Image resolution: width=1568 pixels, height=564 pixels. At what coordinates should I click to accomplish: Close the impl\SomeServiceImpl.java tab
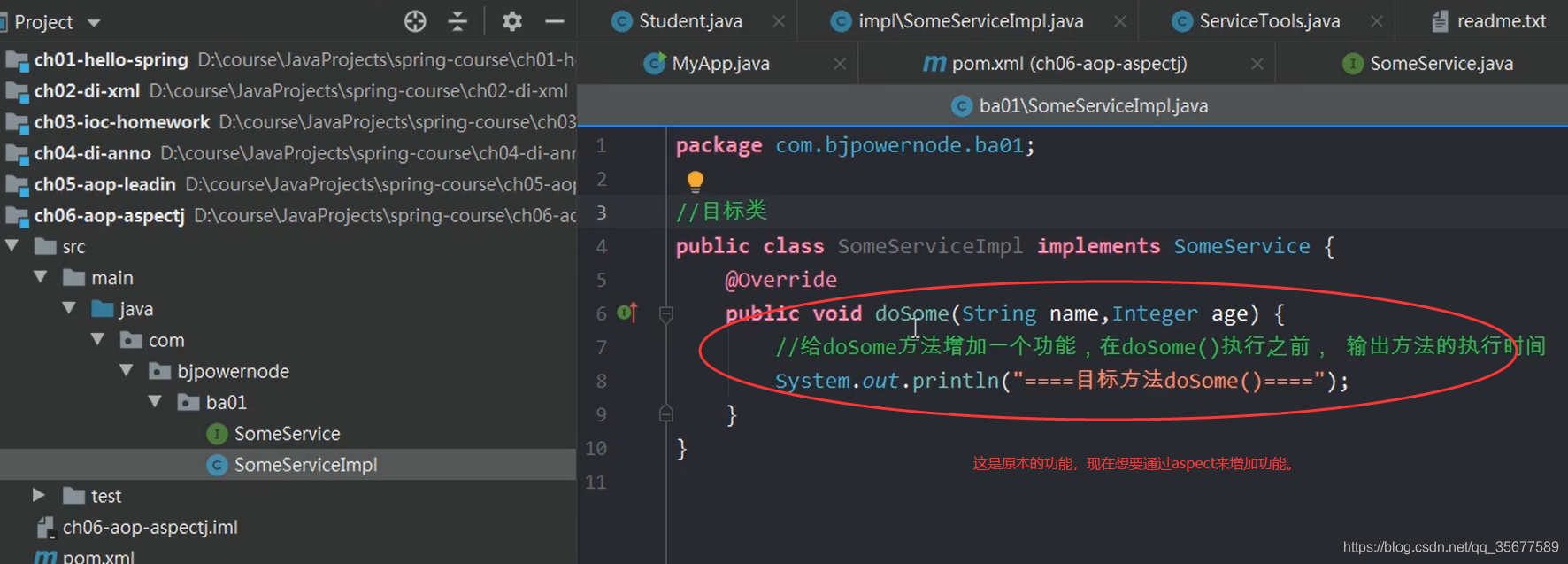tap(1120, 21)
